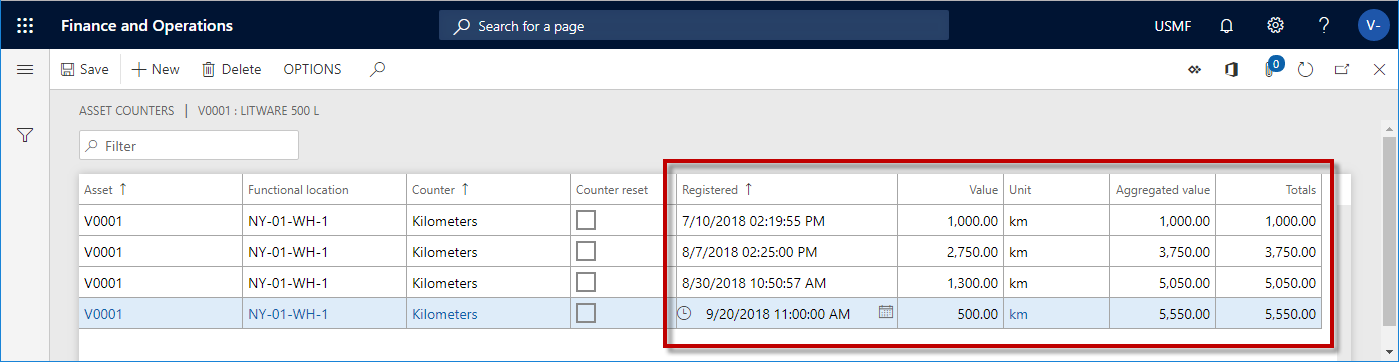This screenshot has width=1399, height=362.
Task: Click the Save button
Action: [84, 70]
